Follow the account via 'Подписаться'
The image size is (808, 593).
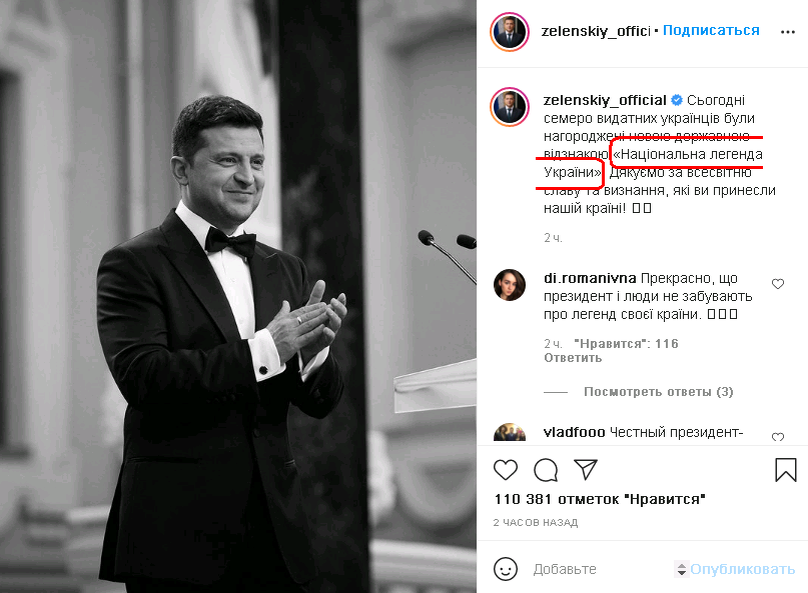pyautogui.click(x=712, y=31)
